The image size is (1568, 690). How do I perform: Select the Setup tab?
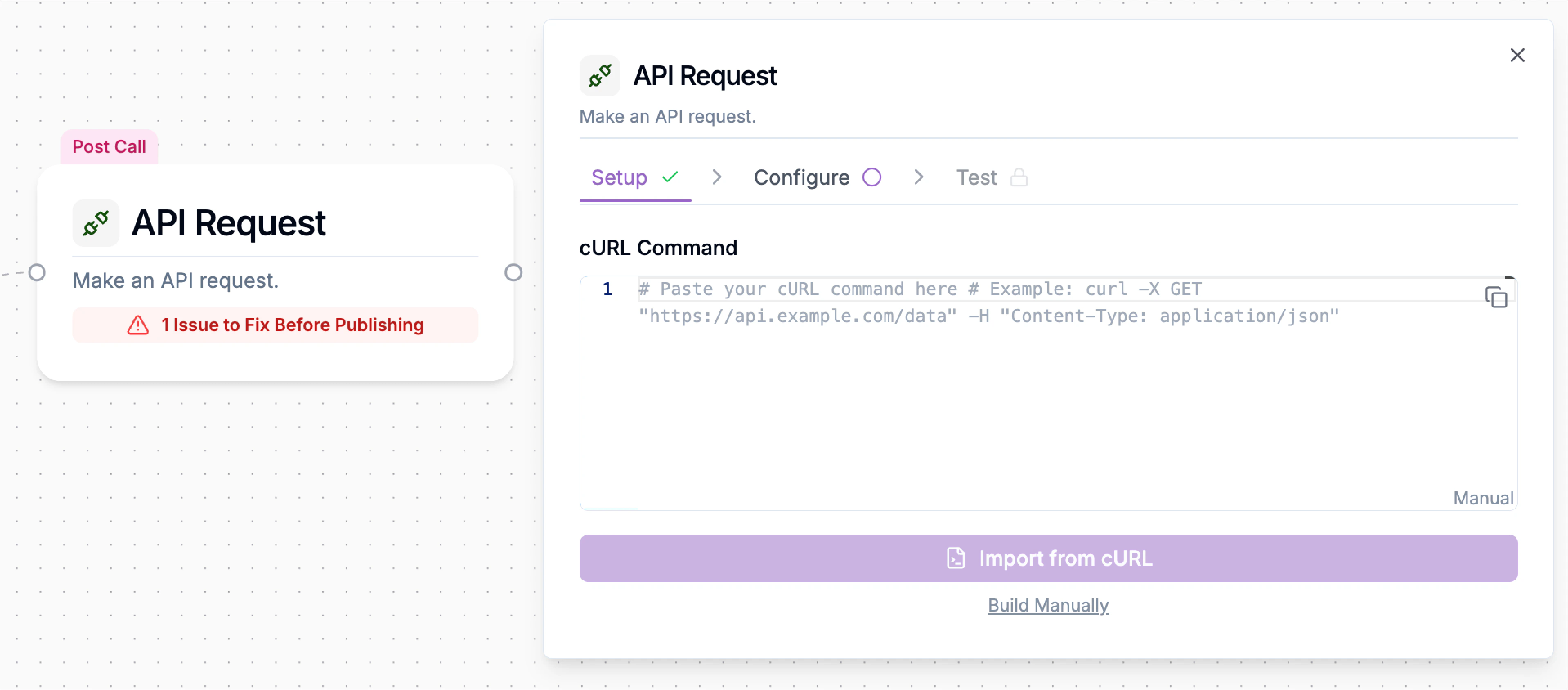pos(619,177)
